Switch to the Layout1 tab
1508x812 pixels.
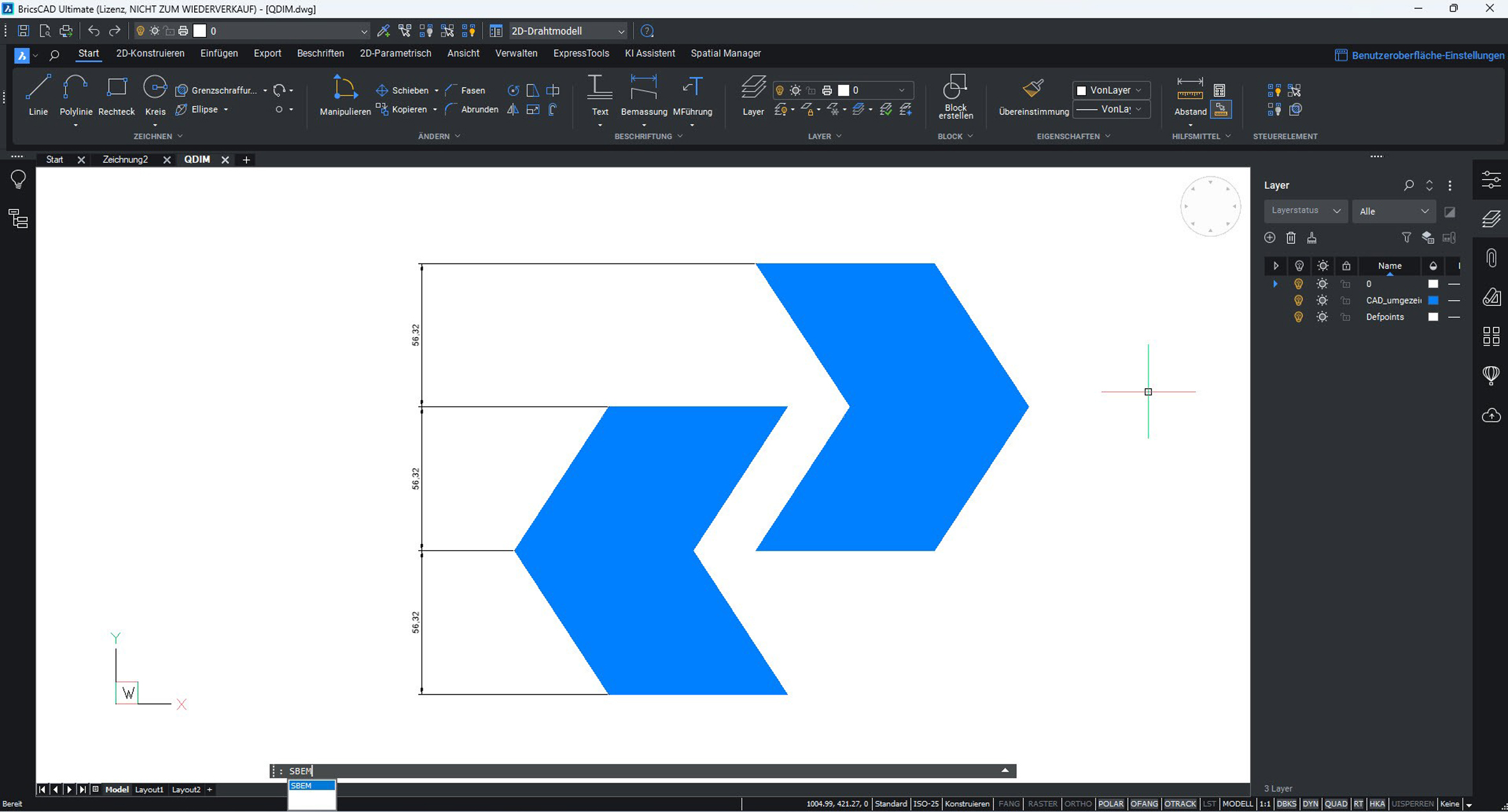coord(149,790)
